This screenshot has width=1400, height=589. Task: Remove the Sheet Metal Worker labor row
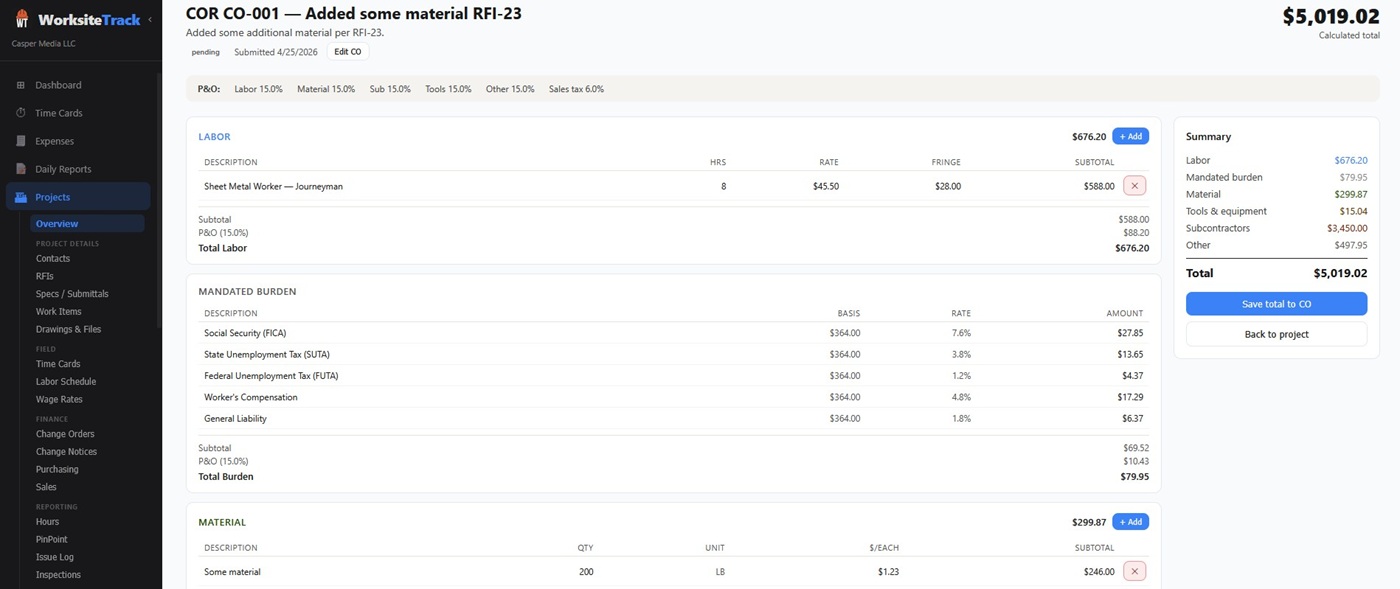point(1134,186)
